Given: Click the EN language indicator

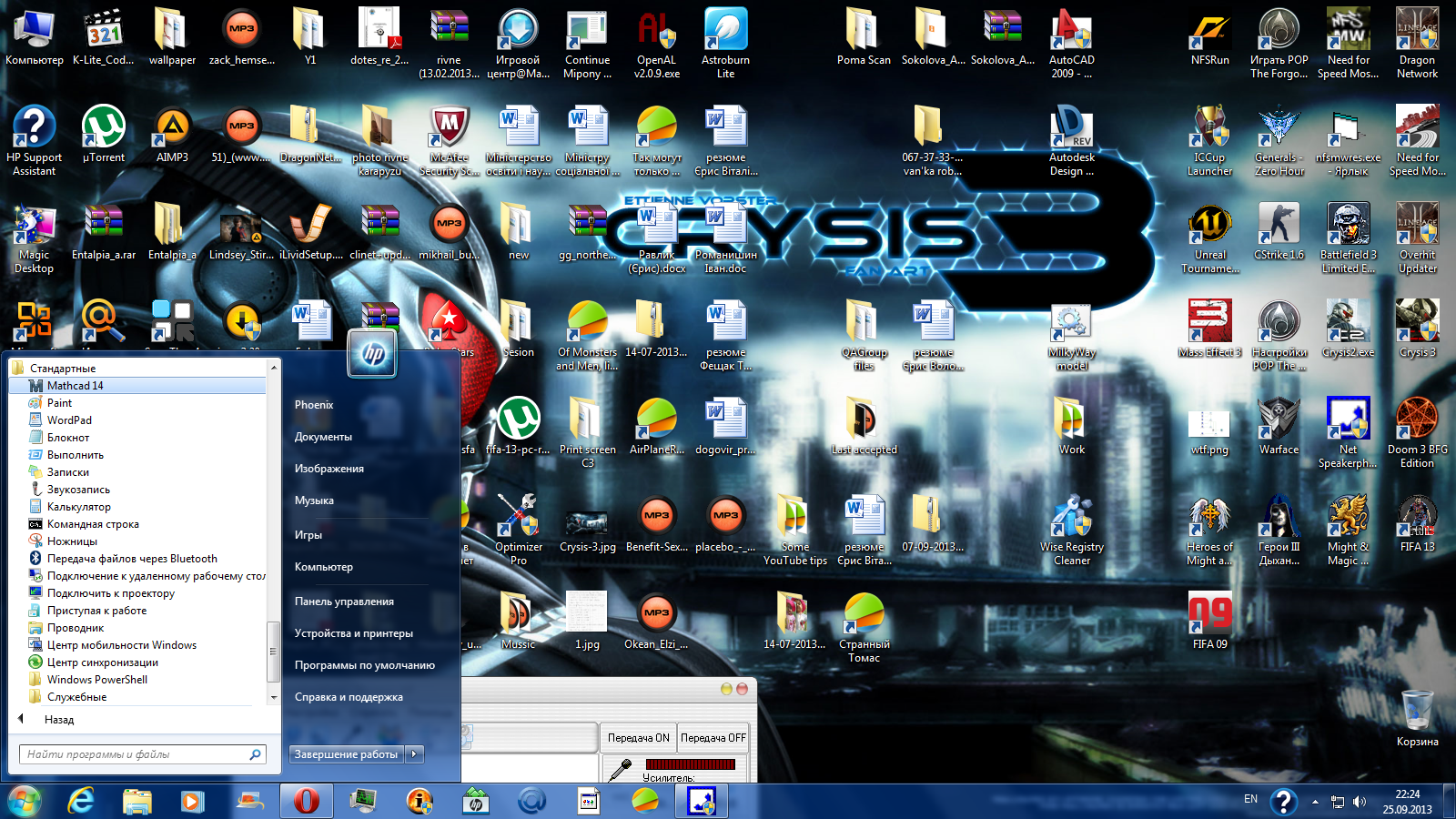Looking at the screenshot, I should coord(1250,799).
